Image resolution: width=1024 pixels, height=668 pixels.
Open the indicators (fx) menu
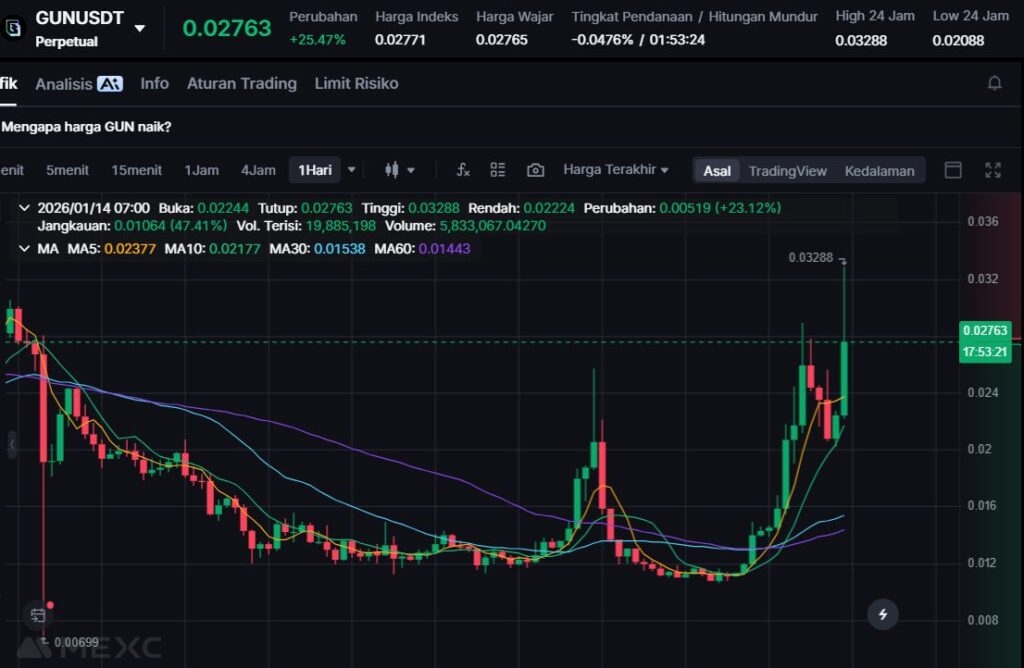point(463,170)
